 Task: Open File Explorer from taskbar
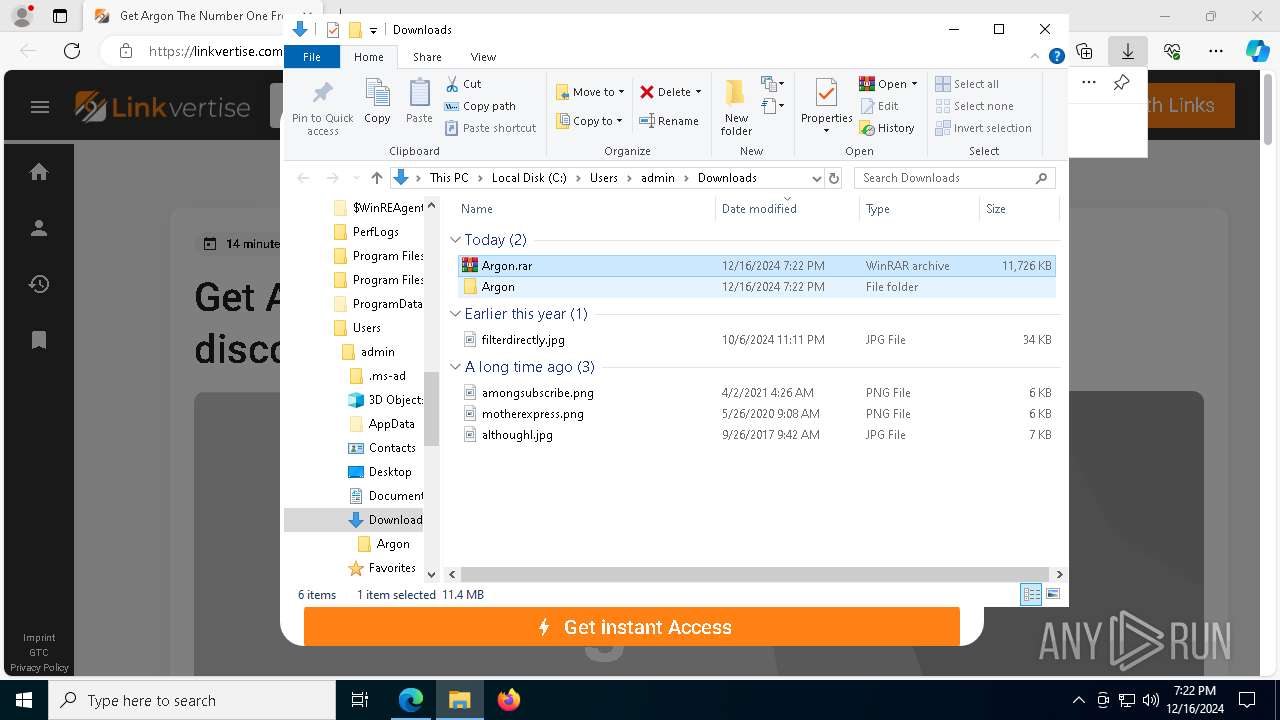coord(459,700)
